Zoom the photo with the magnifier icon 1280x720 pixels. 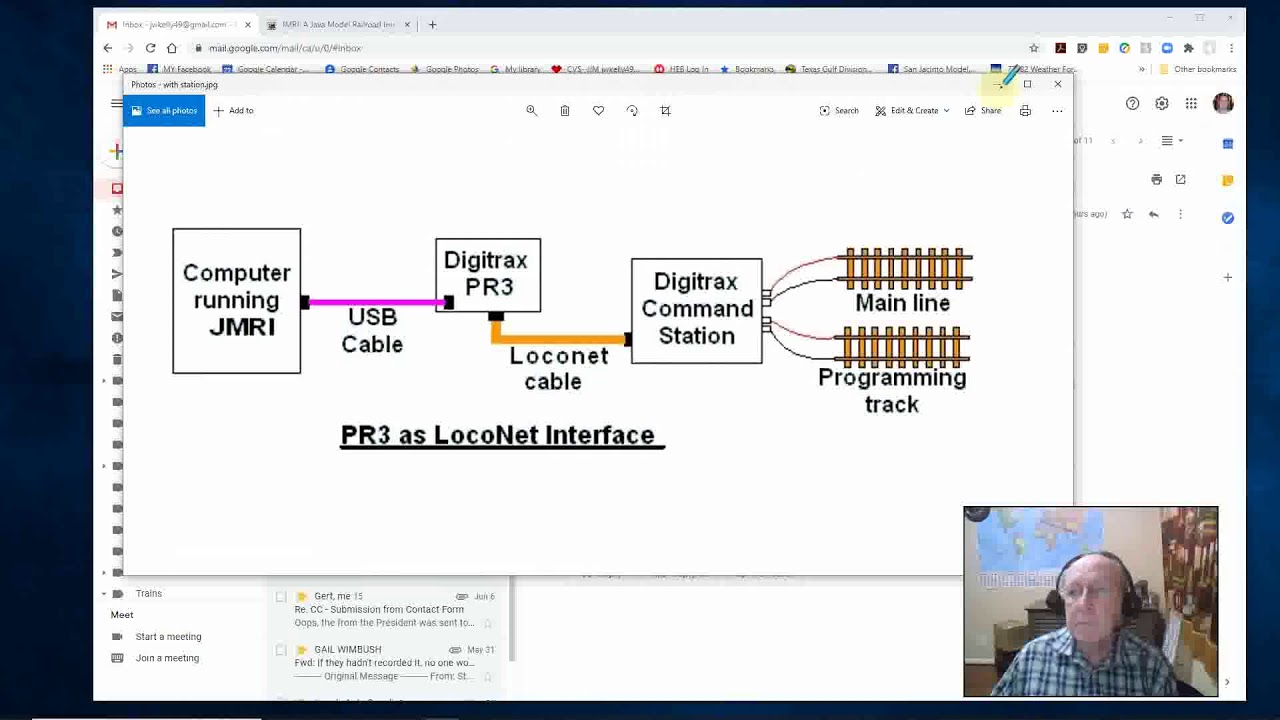532,110
